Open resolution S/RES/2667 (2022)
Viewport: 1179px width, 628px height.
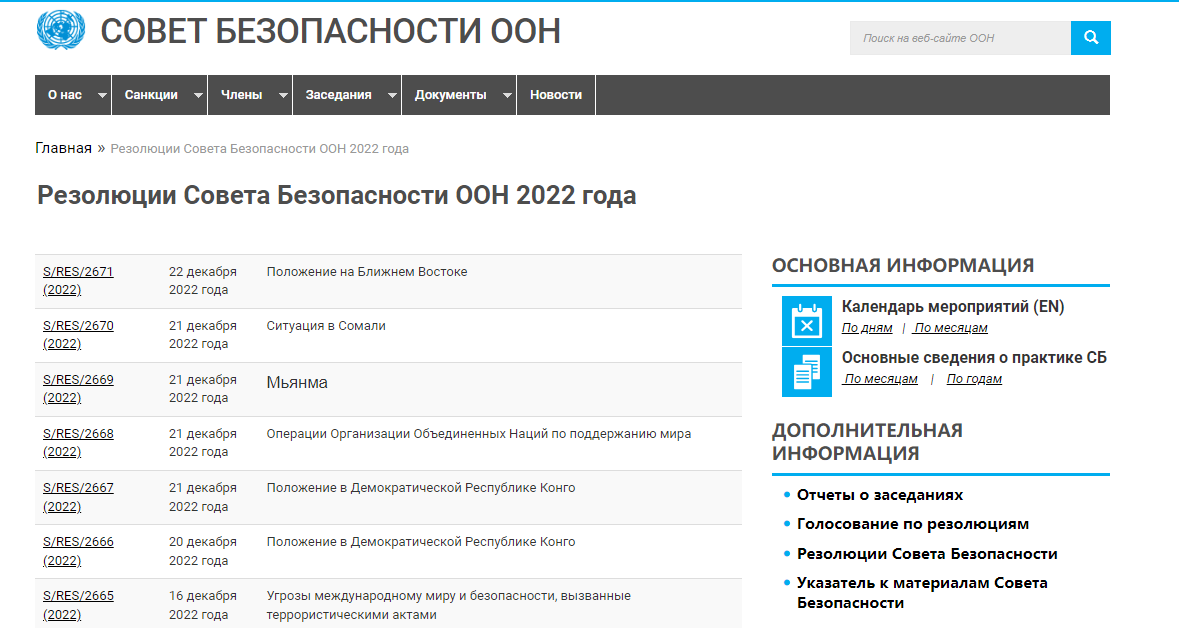[x=78, y=497]
